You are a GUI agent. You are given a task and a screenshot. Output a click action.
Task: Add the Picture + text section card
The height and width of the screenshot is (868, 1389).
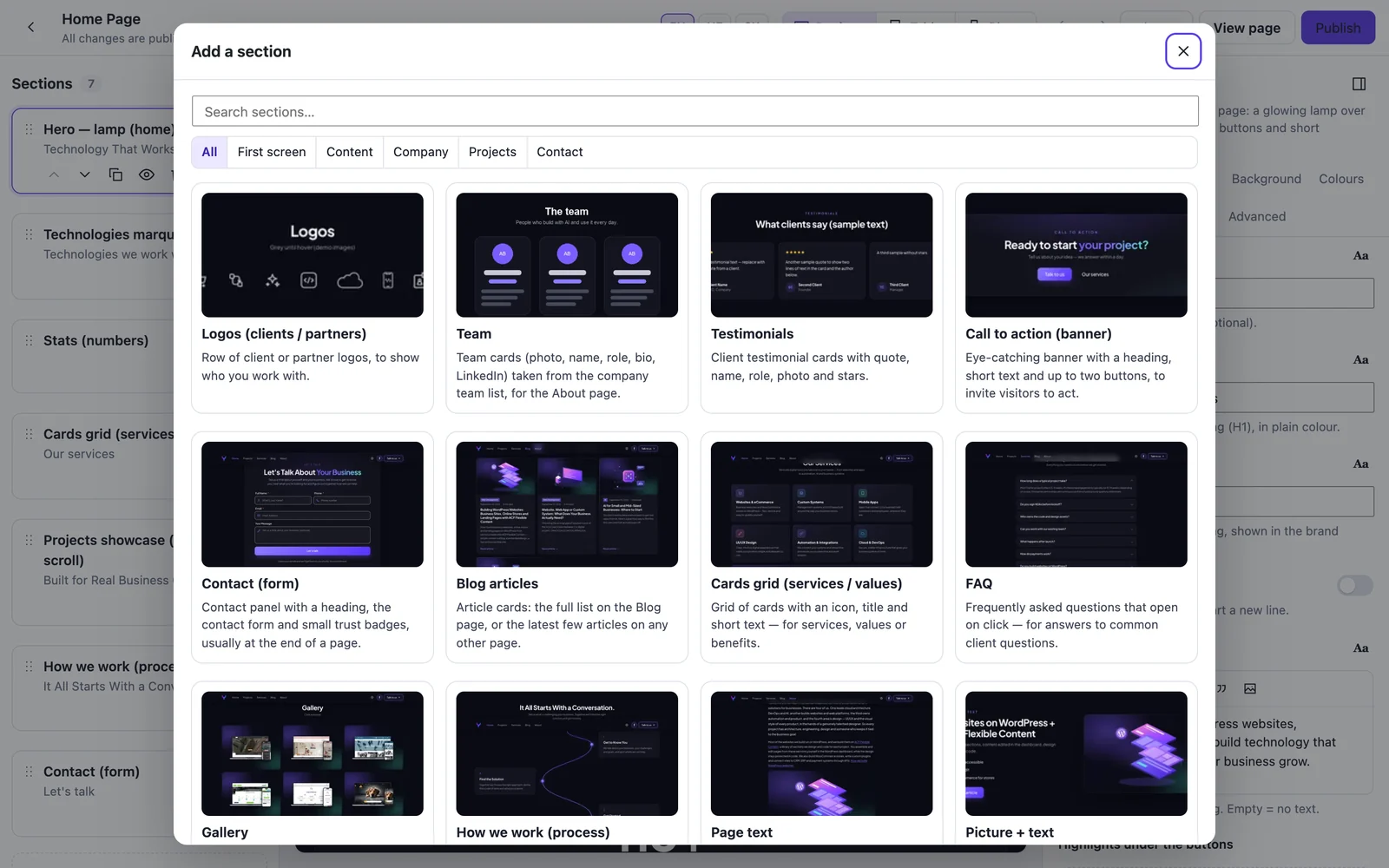pyautogui.click(x=1076, y=764)
